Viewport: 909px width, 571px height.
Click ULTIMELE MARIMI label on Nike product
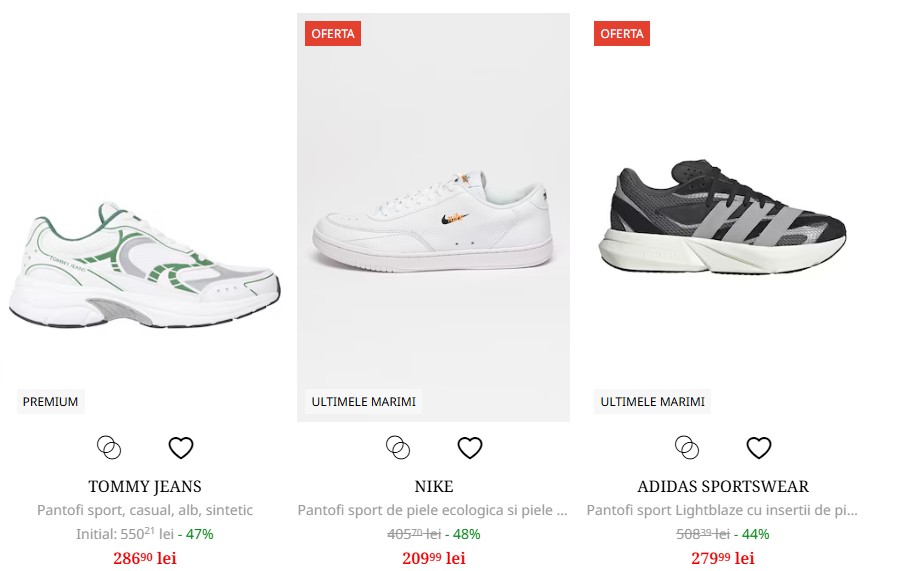pyautogui.click(x=364, y=402)
